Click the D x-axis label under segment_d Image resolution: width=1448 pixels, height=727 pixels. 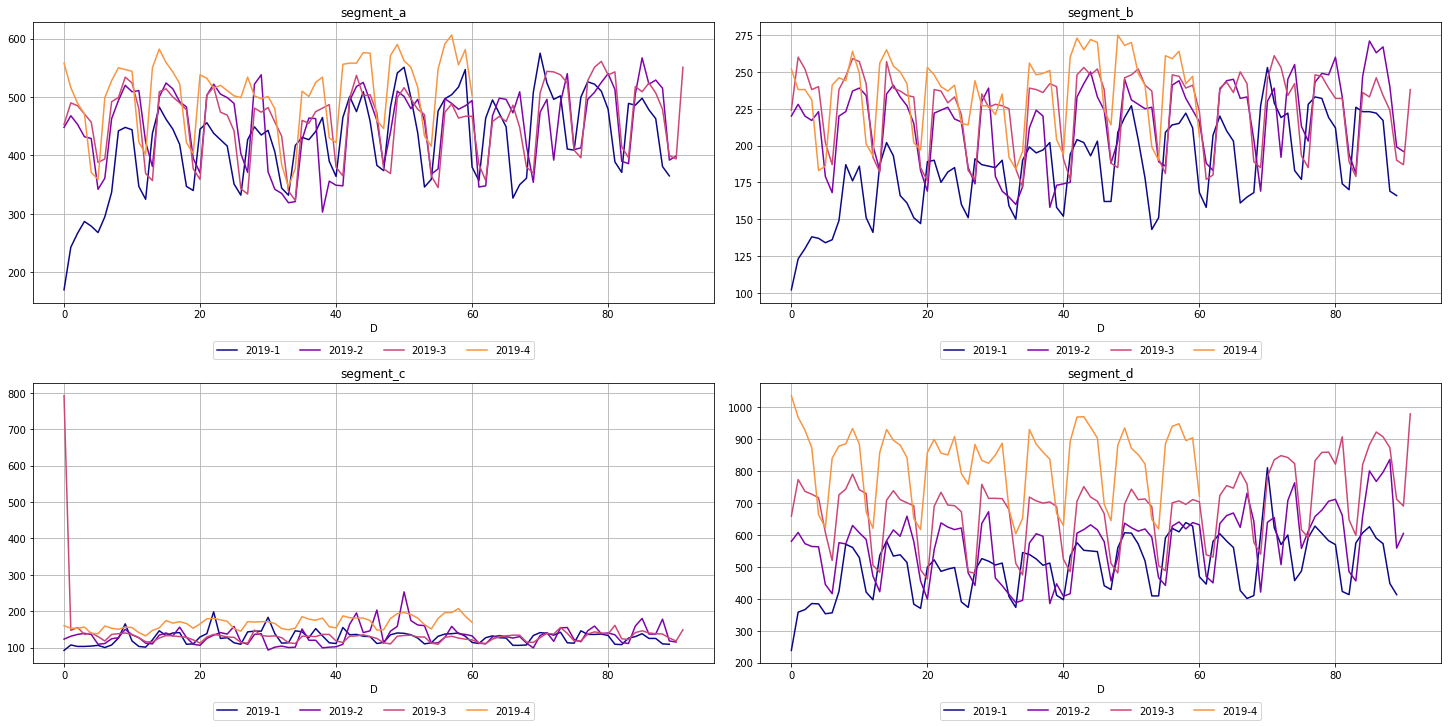point(1100,689)
